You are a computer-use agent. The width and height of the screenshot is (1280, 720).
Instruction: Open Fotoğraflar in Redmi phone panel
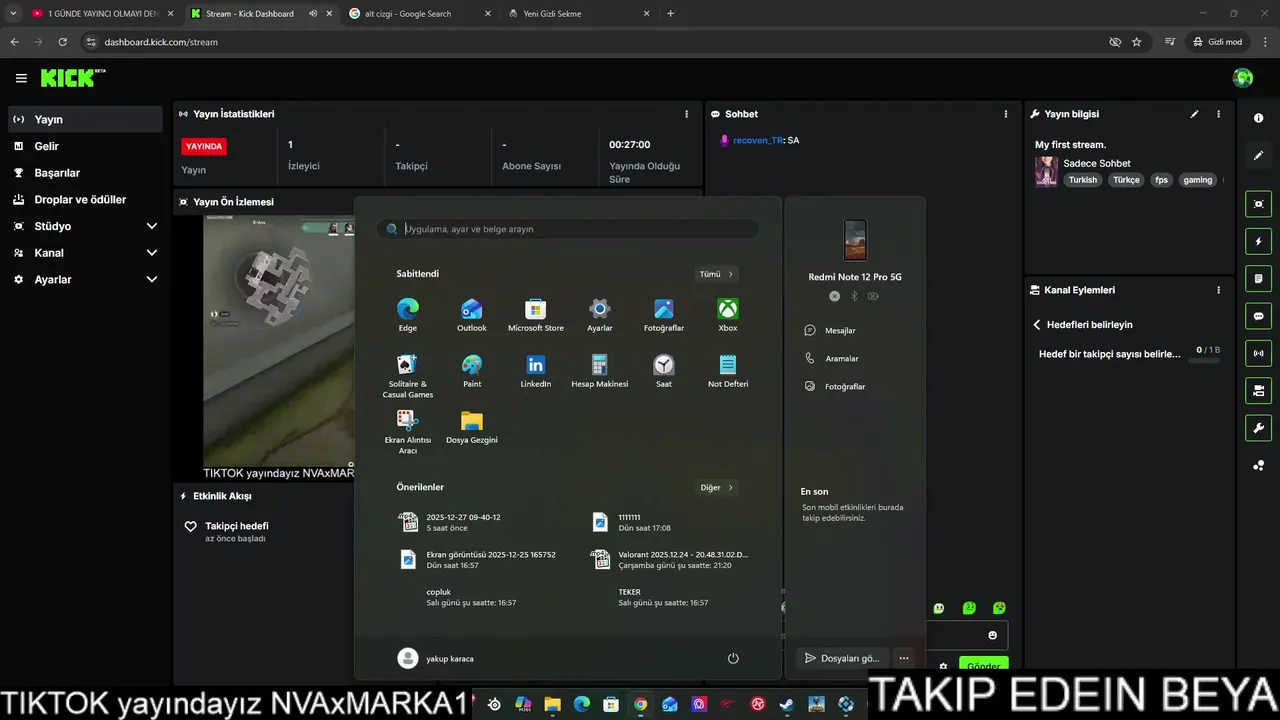tap(835, 386)
